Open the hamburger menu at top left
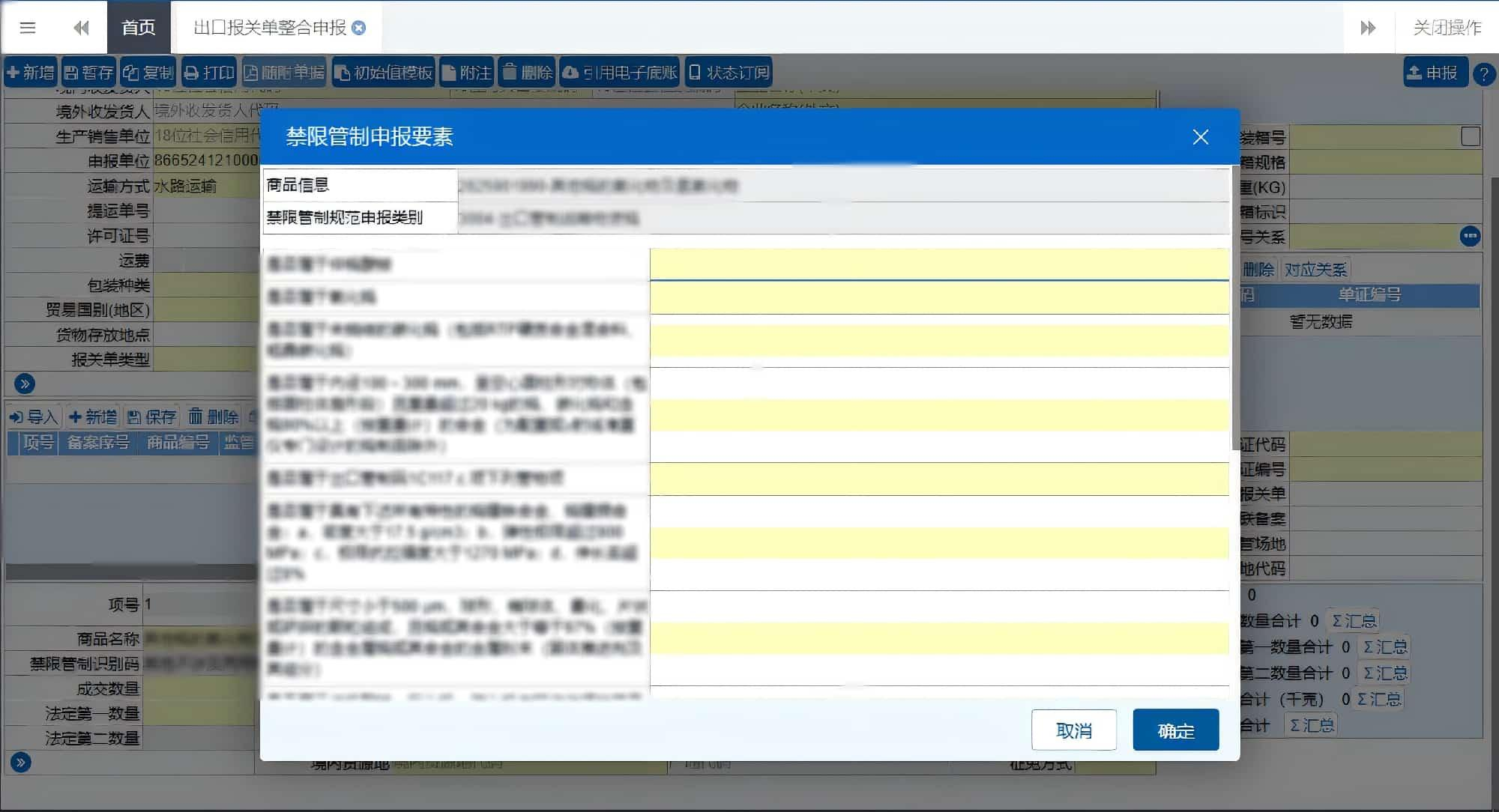The height and width of the screenshot is (812, 1499). click(27, 27)
